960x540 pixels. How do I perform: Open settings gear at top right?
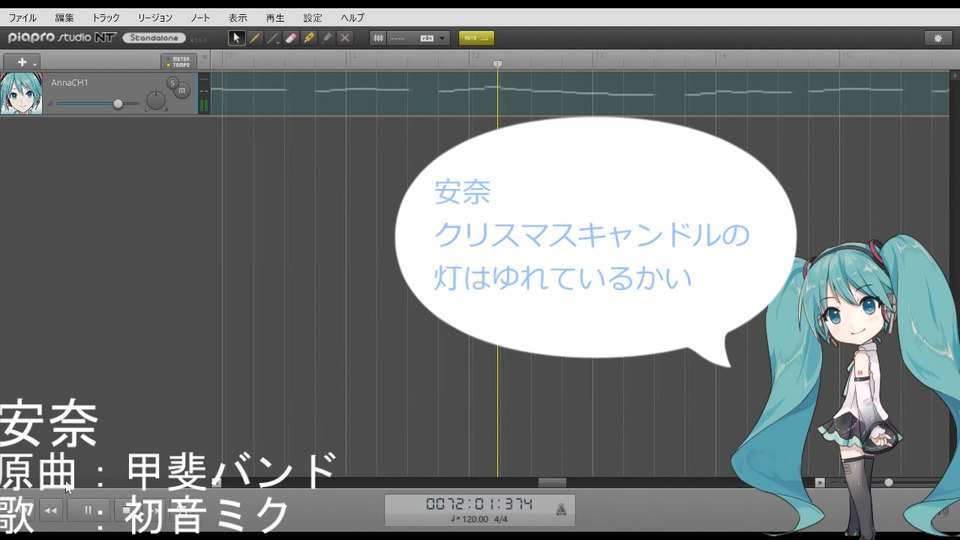tap(937, 38)
